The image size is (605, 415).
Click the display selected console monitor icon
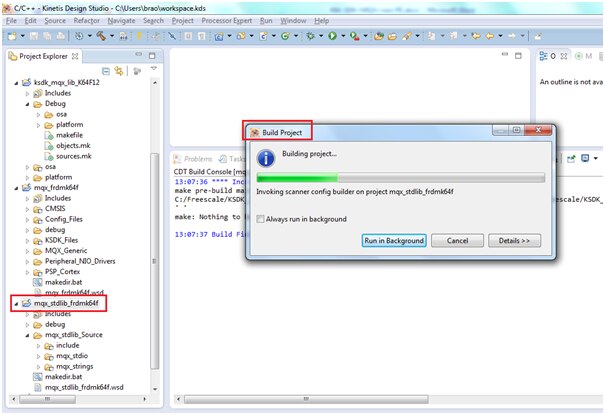pyautogui.click(x=585, y=158)
